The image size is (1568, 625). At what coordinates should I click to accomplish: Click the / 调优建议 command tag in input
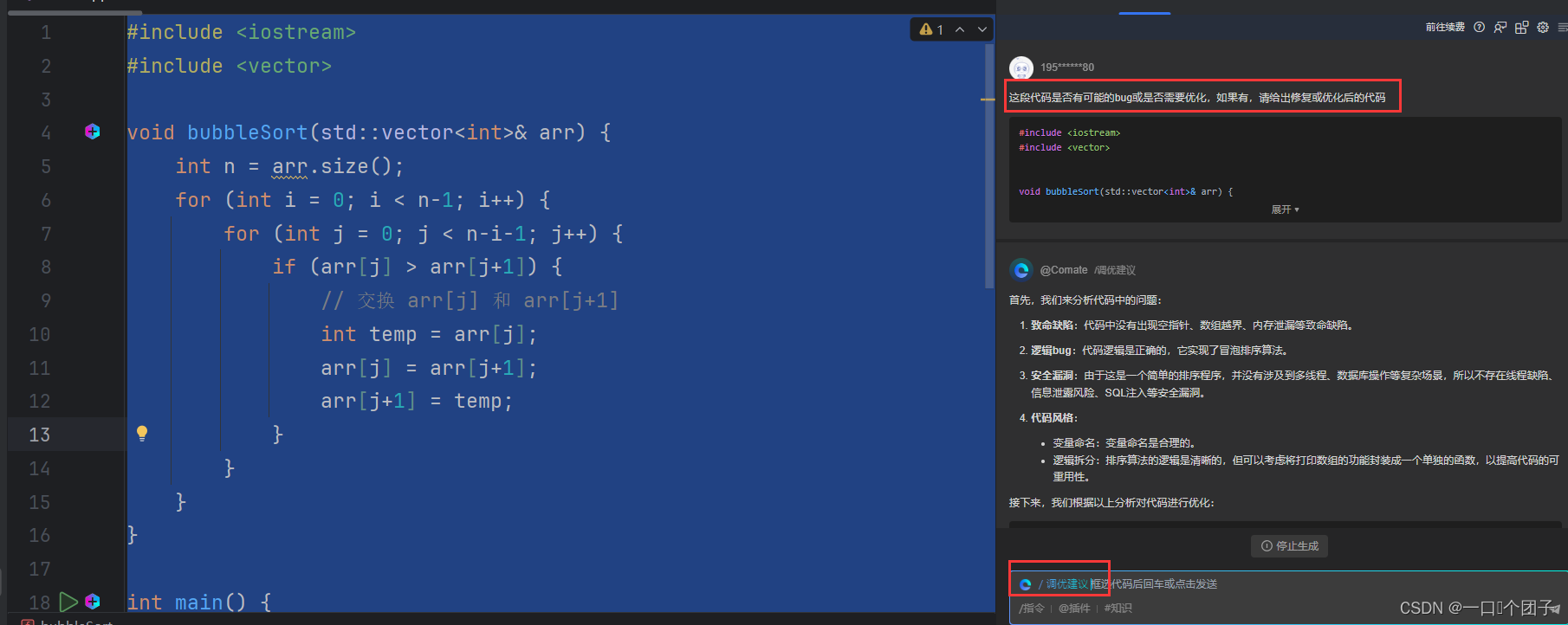1063,584
